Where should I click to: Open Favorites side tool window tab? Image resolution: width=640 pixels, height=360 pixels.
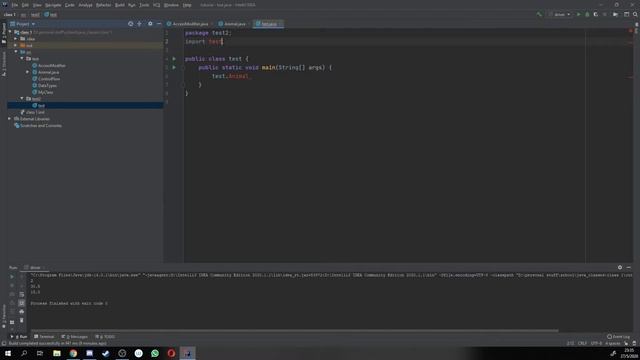point(4,315)
